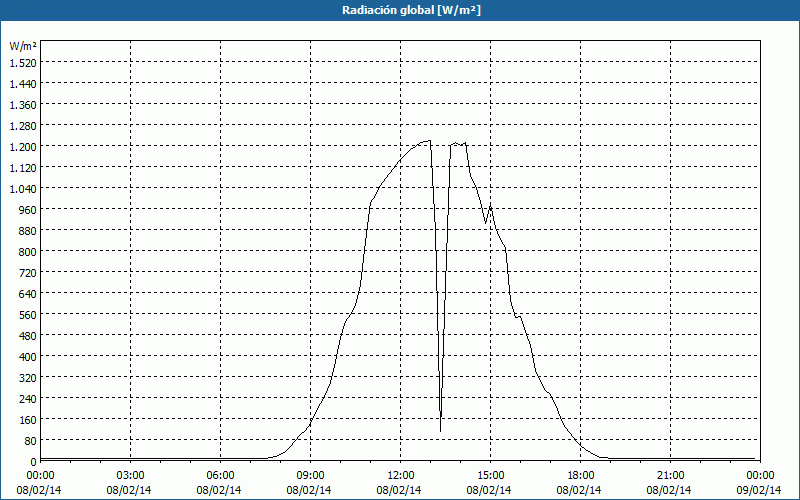Click the 09/02/14 date label

pyautogui.click(x=759, y=490)
